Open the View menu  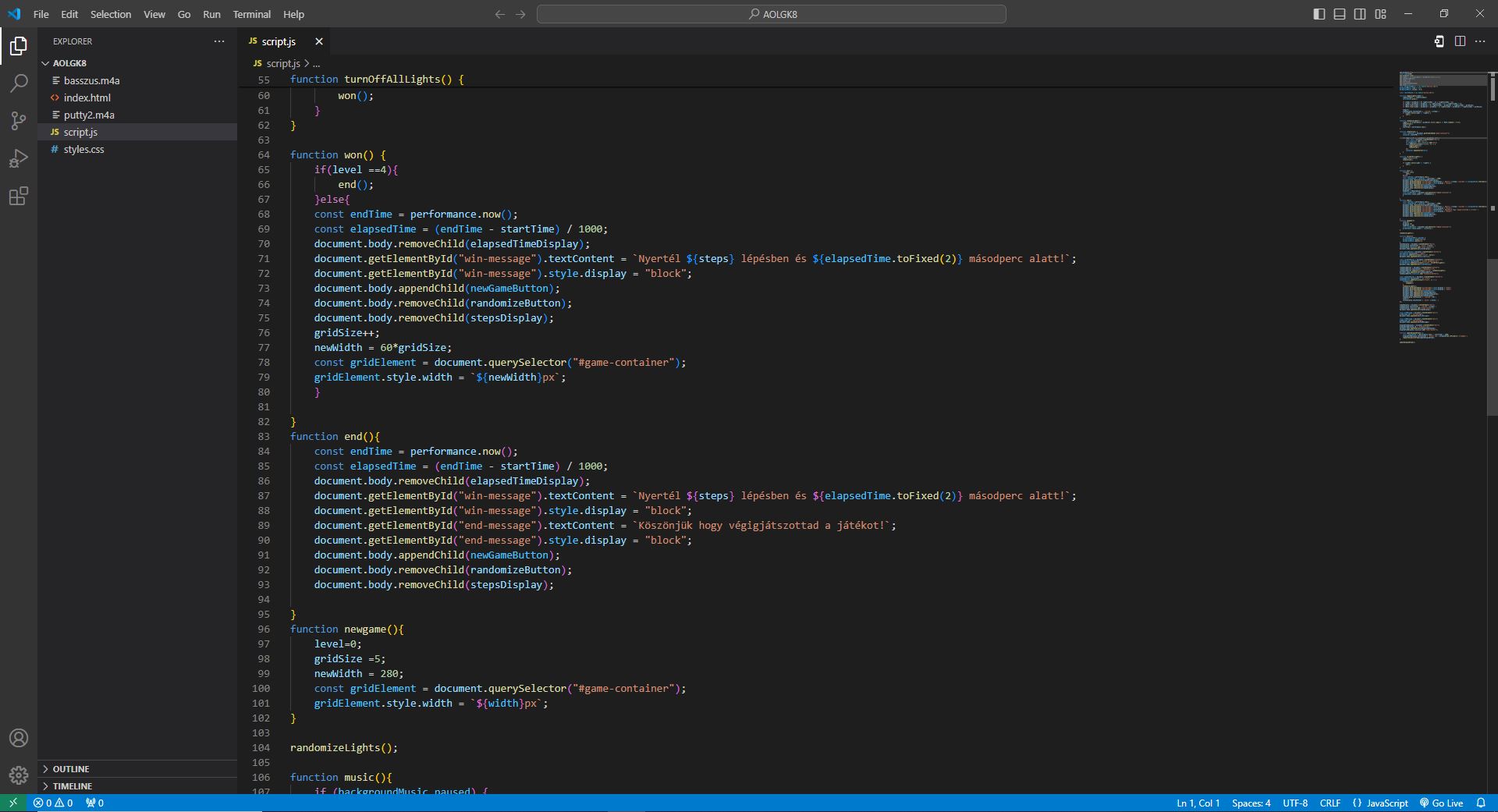(154, 14)
